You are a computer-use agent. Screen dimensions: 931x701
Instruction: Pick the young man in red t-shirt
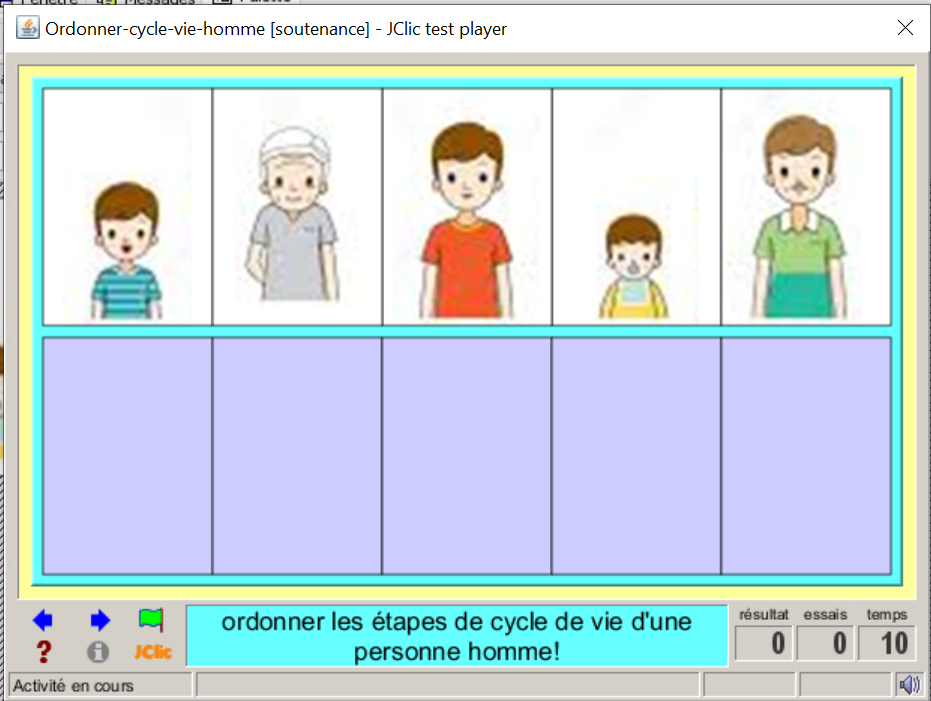[x=467, y=207]
